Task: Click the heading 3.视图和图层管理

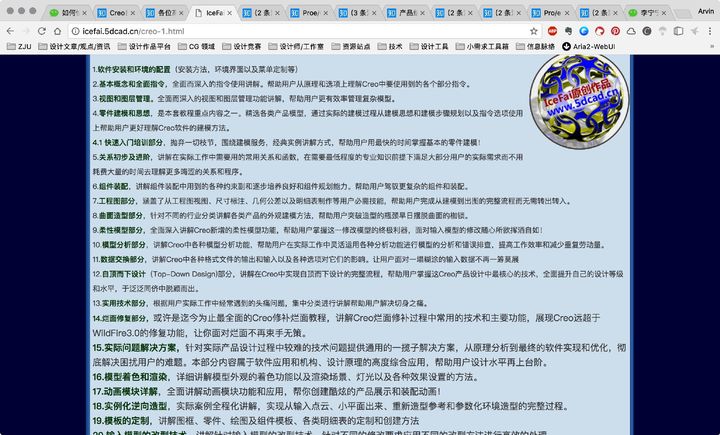Action: 122,99
